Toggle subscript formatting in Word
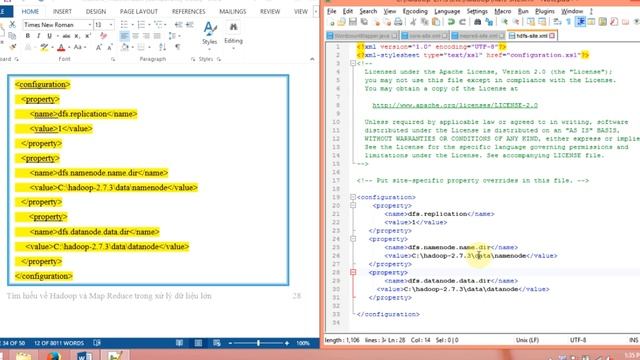640x360 pixels. click(77, 36)
